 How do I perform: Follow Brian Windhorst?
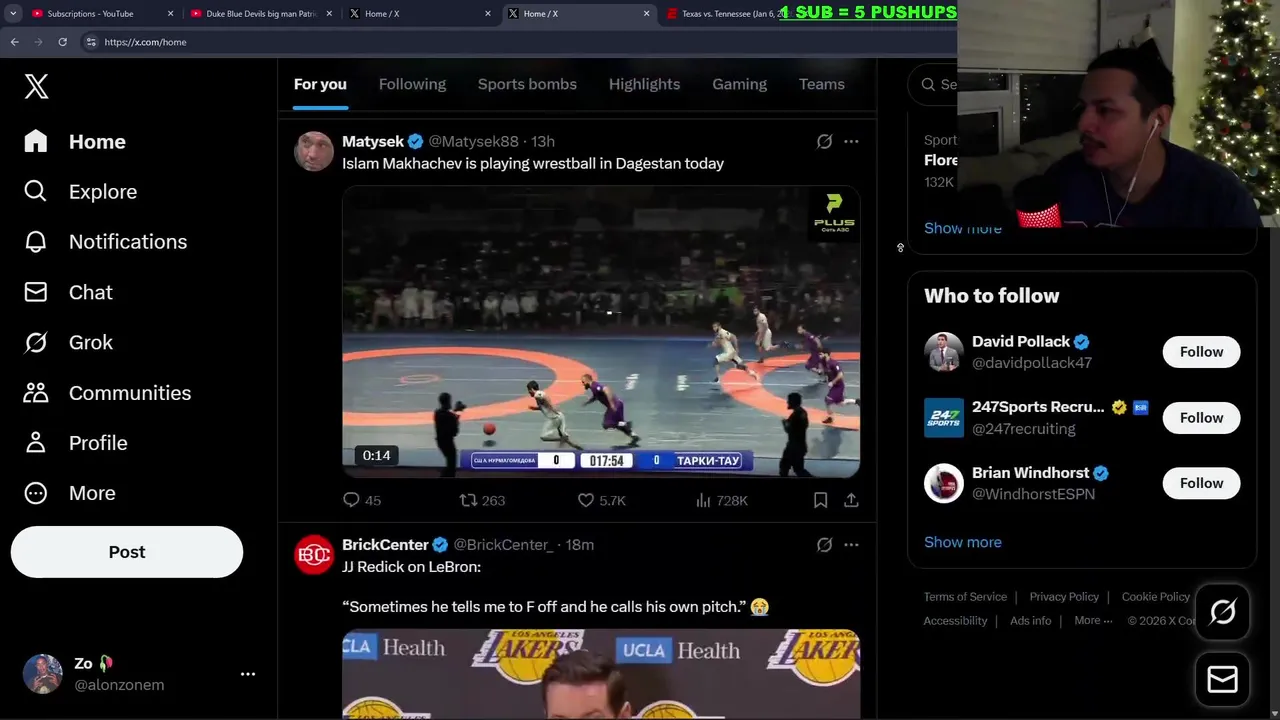1201,483
